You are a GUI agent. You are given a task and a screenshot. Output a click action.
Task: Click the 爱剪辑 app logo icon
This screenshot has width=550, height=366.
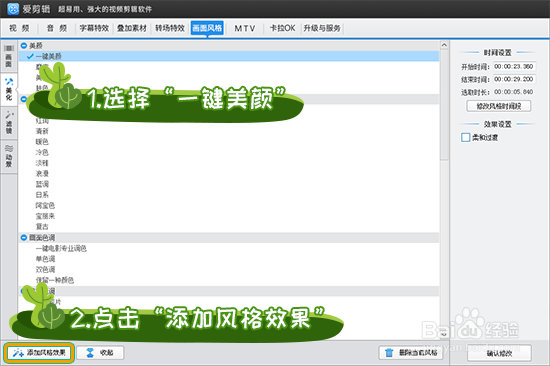click(13, 9)
